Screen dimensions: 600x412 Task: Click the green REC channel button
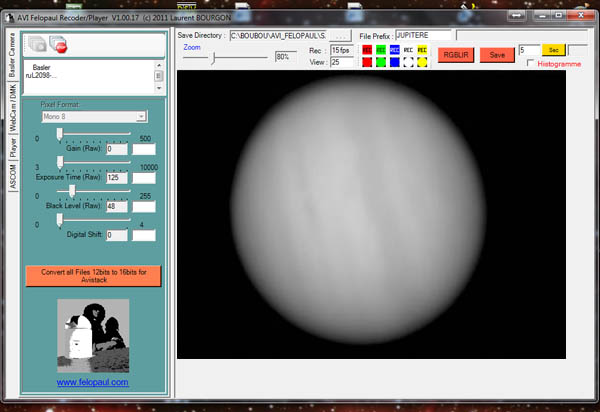point(381,50)
